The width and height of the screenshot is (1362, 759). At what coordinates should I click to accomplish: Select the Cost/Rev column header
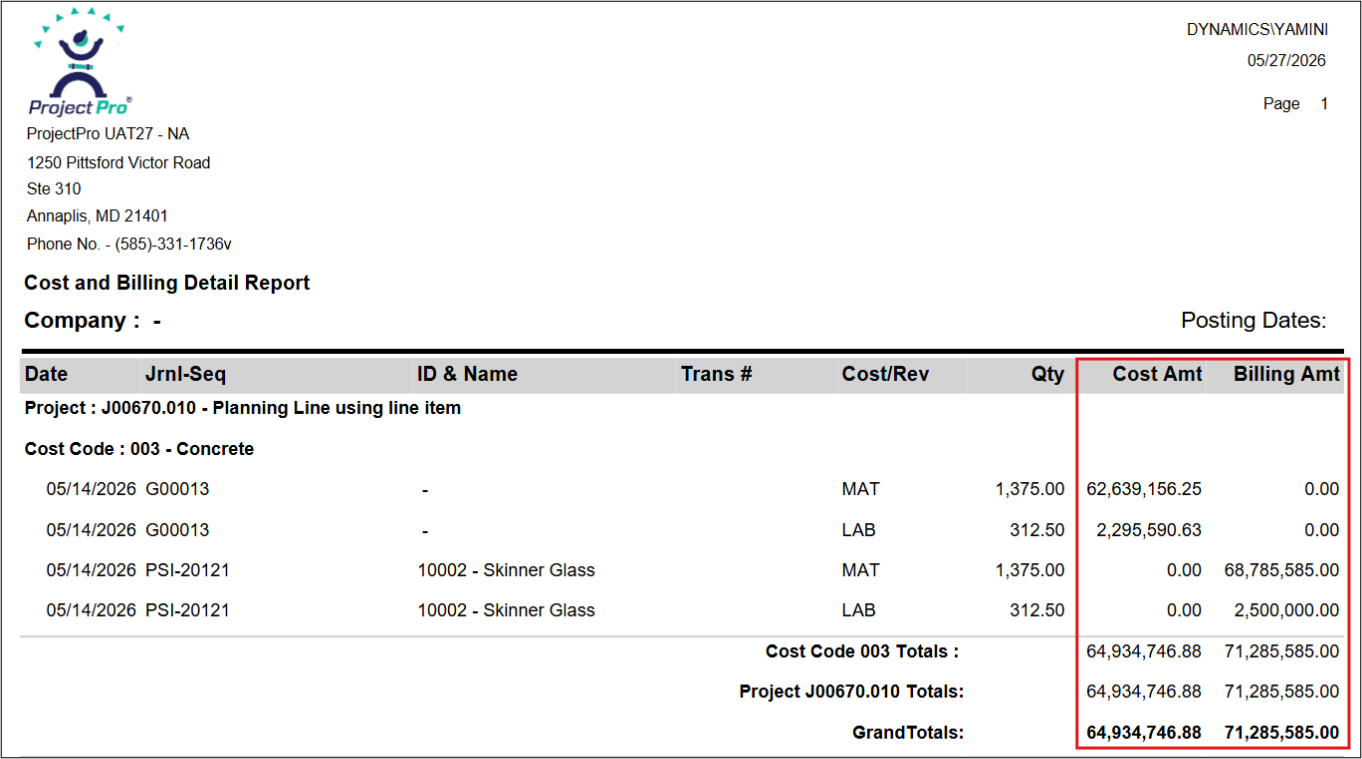click(x=885, y=374)
